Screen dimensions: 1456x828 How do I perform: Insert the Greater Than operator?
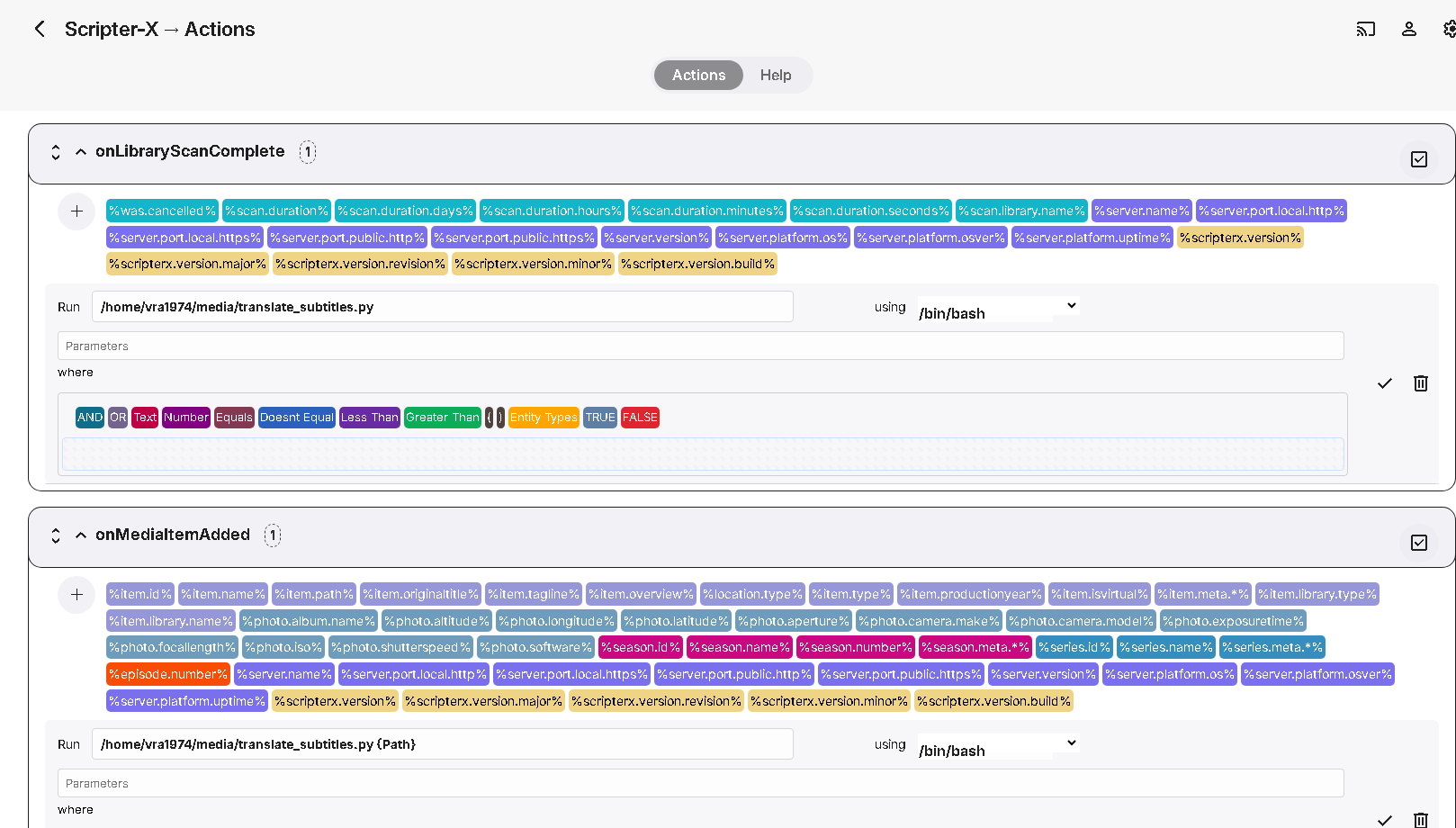442,418
